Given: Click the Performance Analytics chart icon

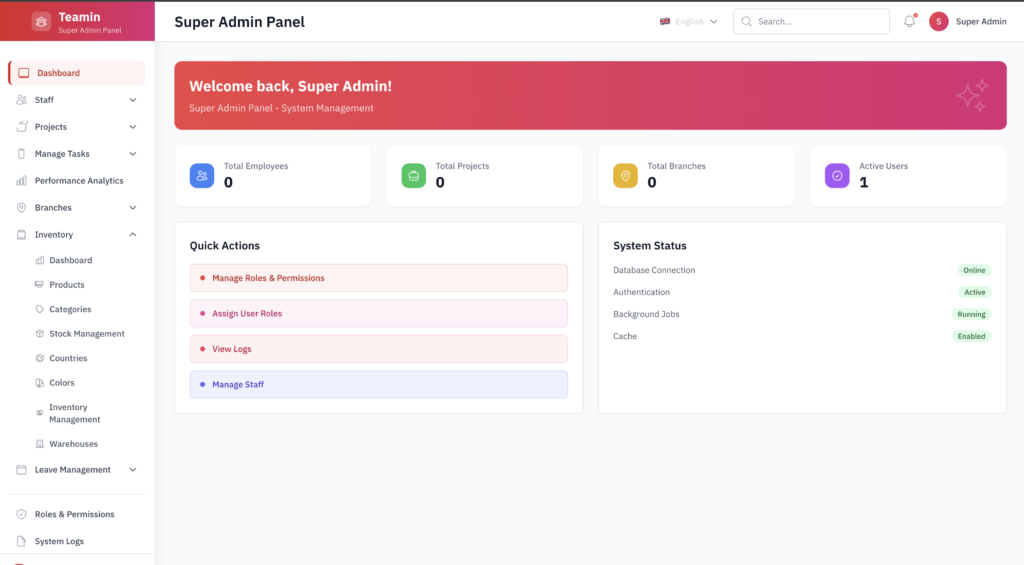Looking at the screenshot, I should tap(22, 181).
